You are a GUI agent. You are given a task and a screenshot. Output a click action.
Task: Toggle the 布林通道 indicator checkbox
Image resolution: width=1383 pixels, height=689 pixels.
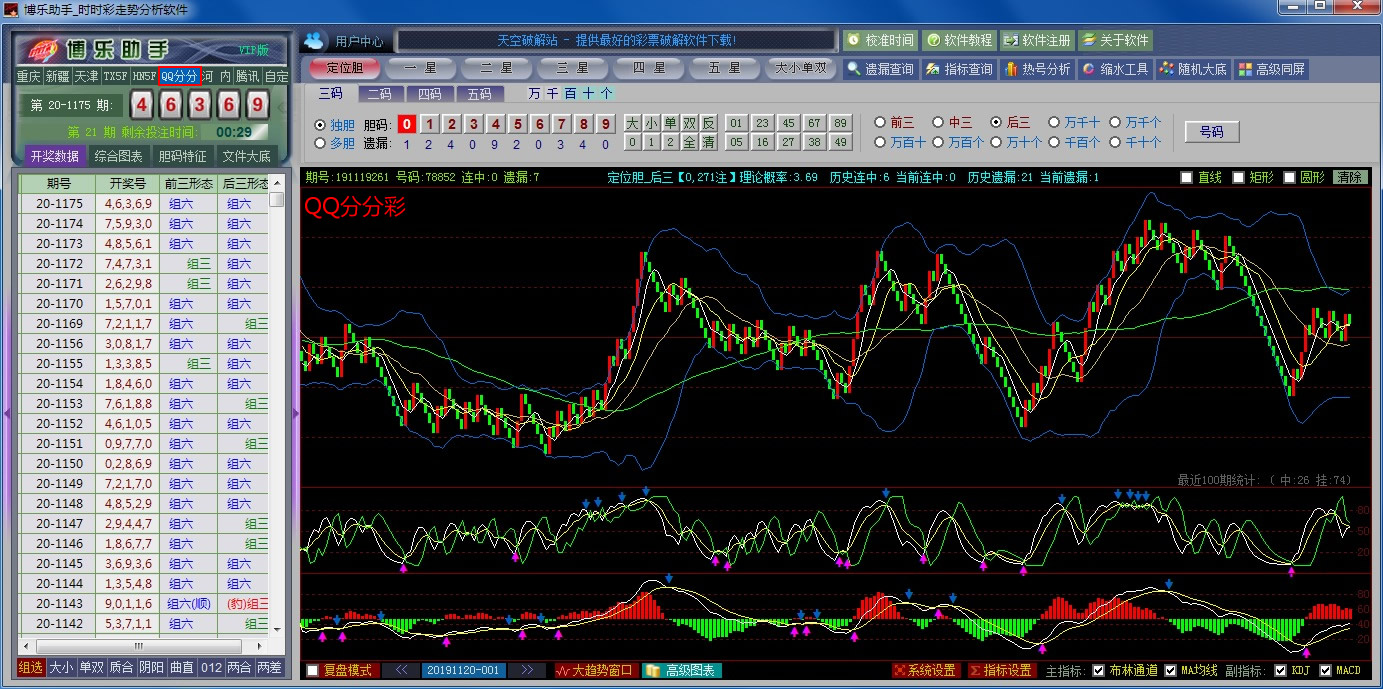tap(1098, 670)
